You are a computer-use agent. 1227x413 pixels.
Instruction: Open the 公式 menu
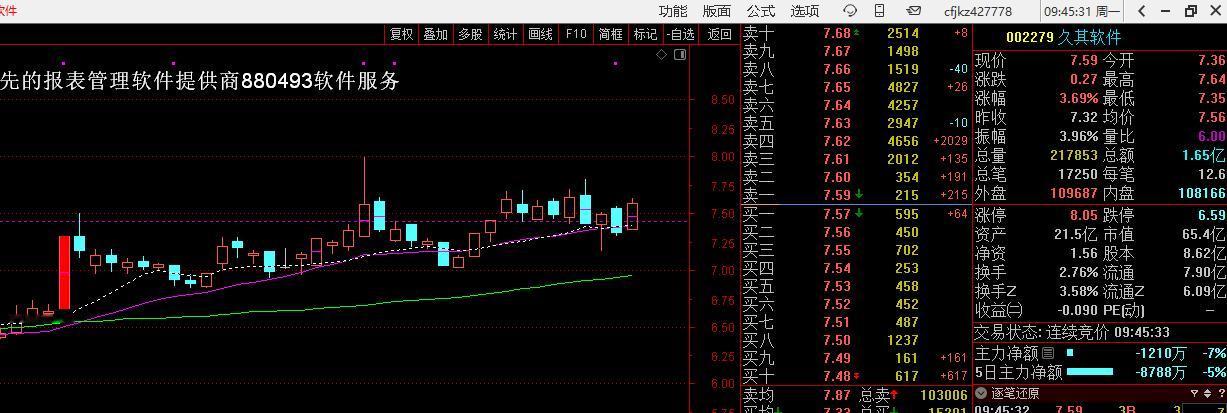pyautogui.click(x=760, y=11)
